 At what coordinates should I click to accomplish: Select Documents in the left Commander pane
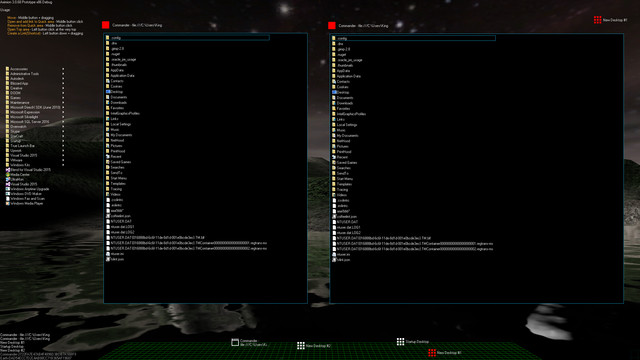[x=119, y=97]
